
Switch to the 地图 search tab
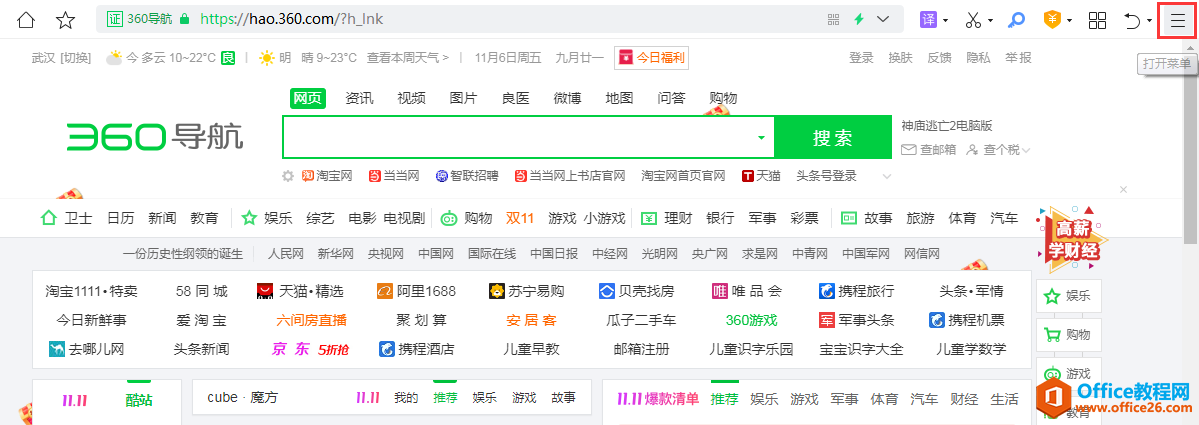tap(619, 98)
